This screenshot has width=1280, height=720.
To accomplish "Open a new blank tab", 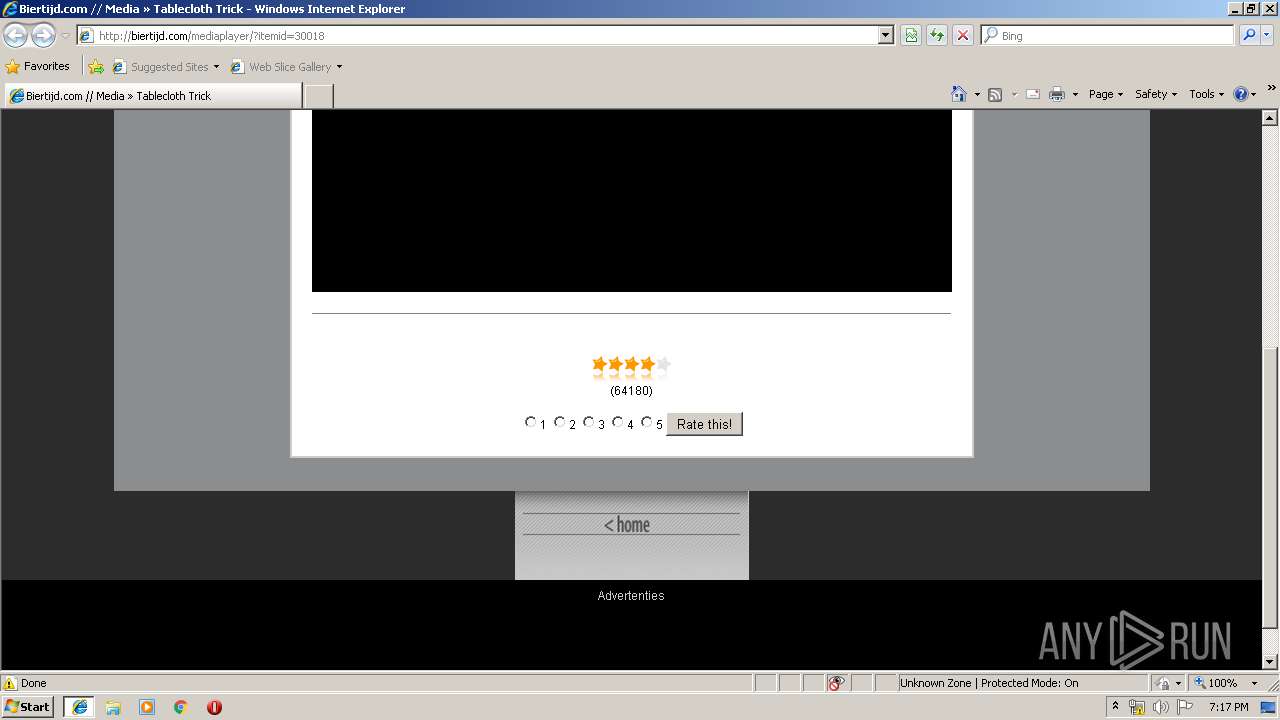I will pos(318,96).
